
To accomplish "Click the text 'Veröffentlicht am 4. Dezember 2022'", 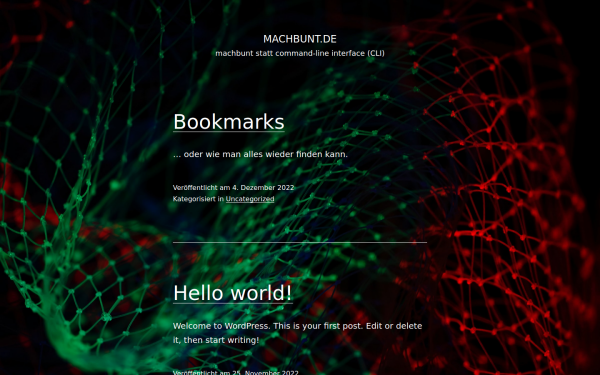I will 233,188.
